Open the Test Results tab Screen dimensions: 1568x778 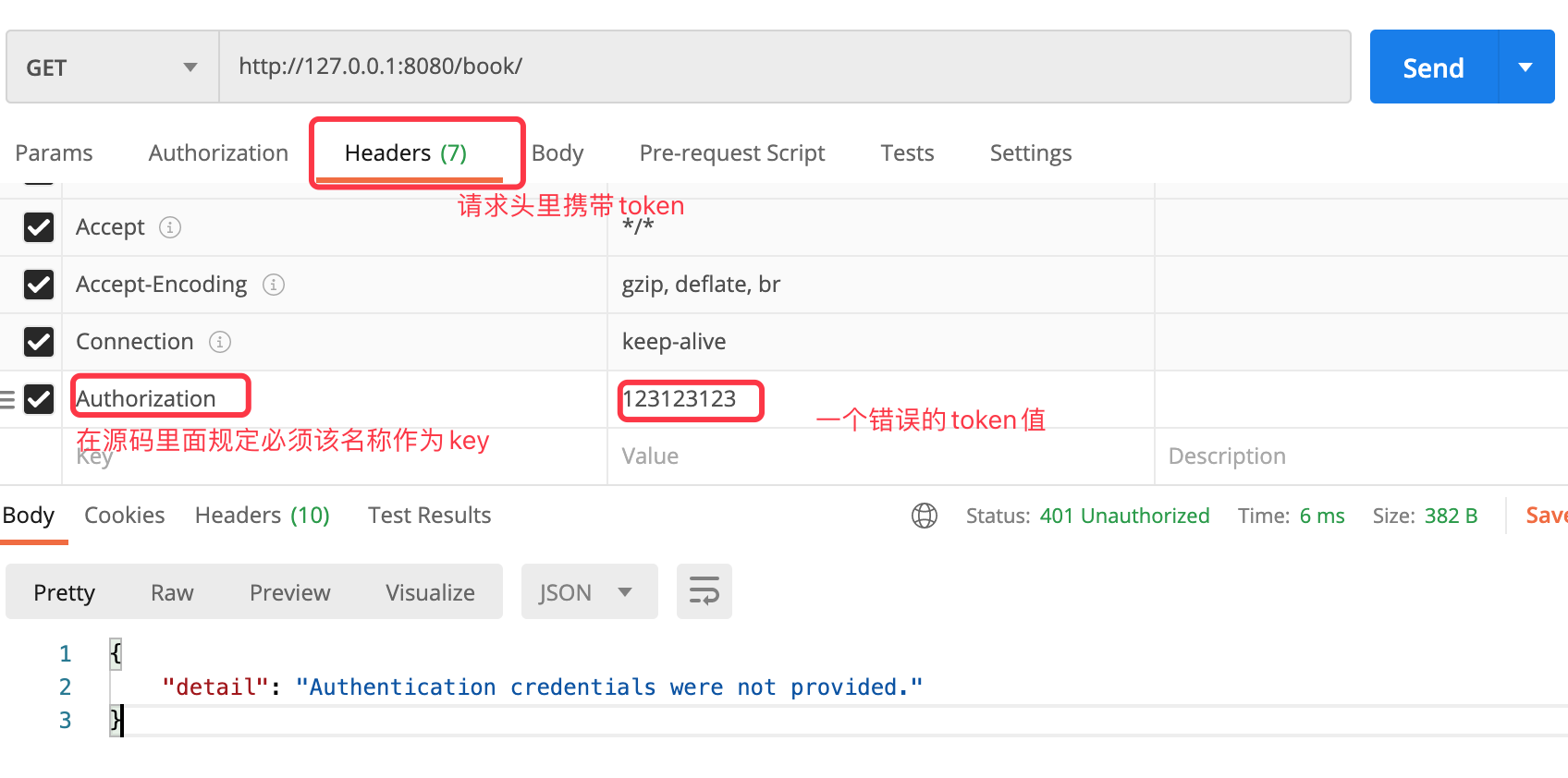click(x=430, y=516)
